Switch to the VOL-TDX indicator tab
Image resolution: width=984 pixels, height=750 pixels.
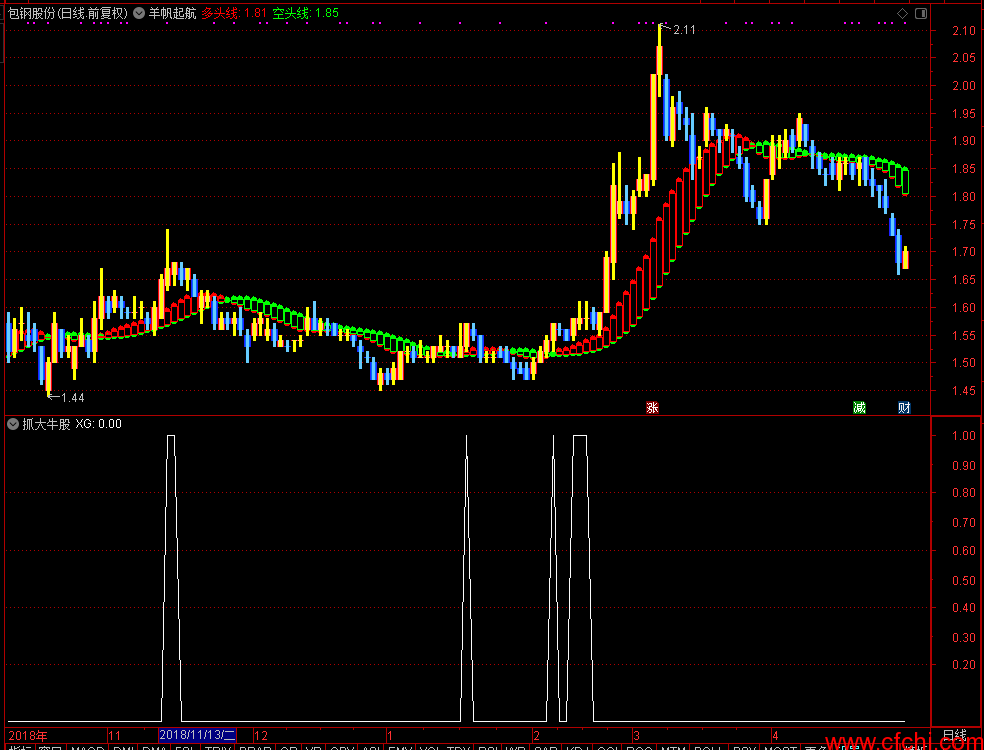pyautogui.click(x=445, y=747)
